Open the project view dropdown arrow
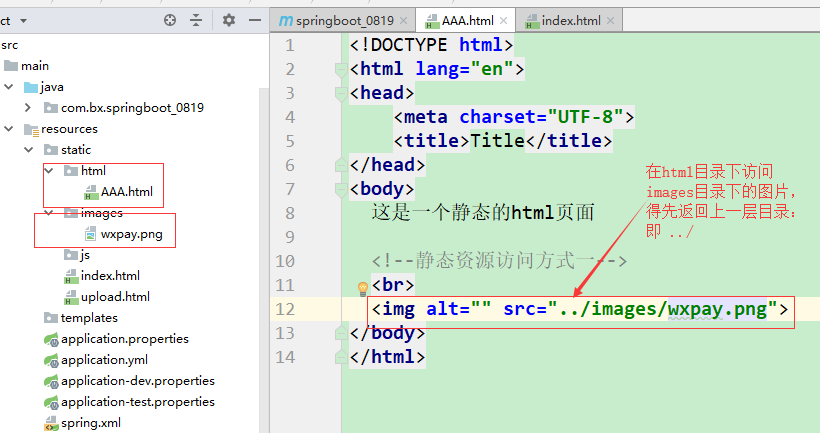The image size is (820, 433). (24, 21)
